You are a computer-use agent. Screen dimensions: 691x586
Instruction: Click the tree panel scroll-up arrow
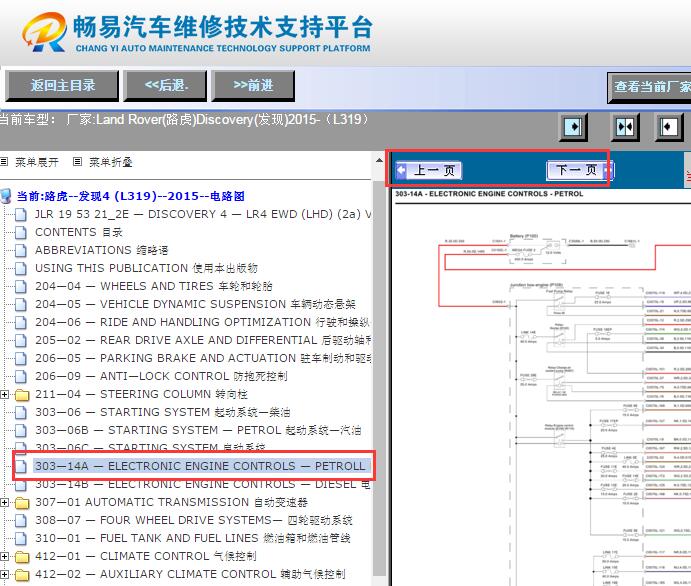[379, 160]
